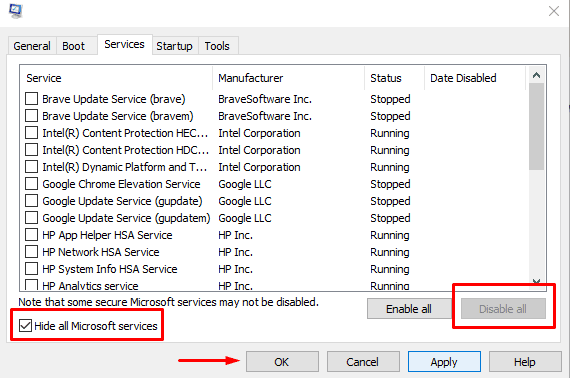Sort by the Date Disabled column header

point(475,78)
